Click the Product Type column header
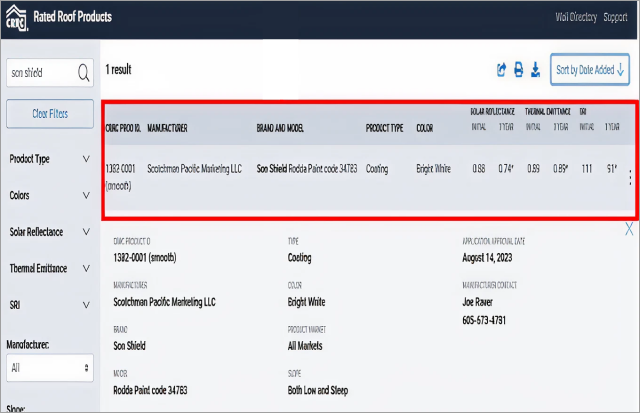Image resolution: width=640 pixels, height=413 pixels. tap(384, 128)
